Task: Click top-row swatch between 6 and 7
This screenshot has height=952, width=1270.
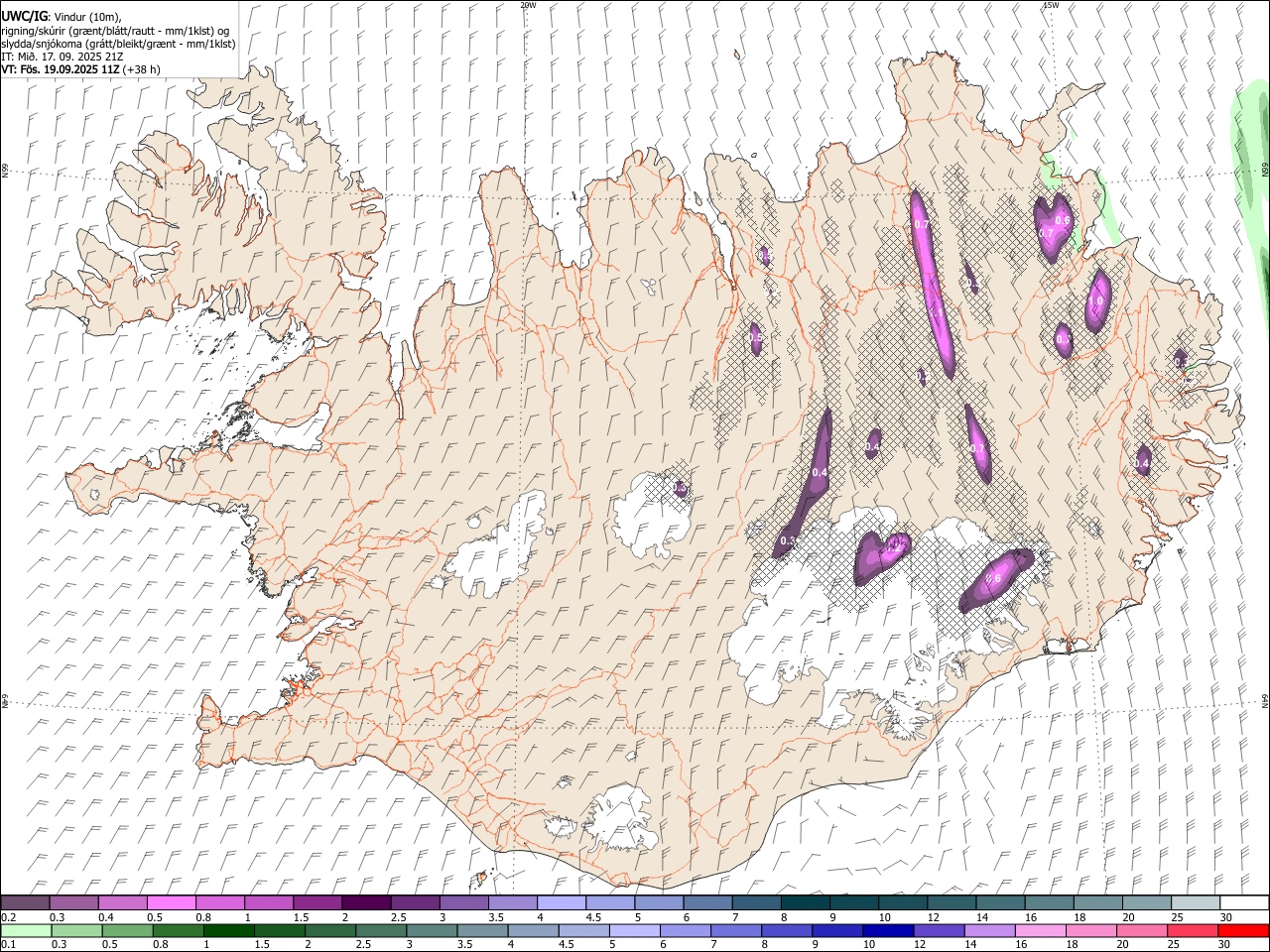Action: (707, 902)
